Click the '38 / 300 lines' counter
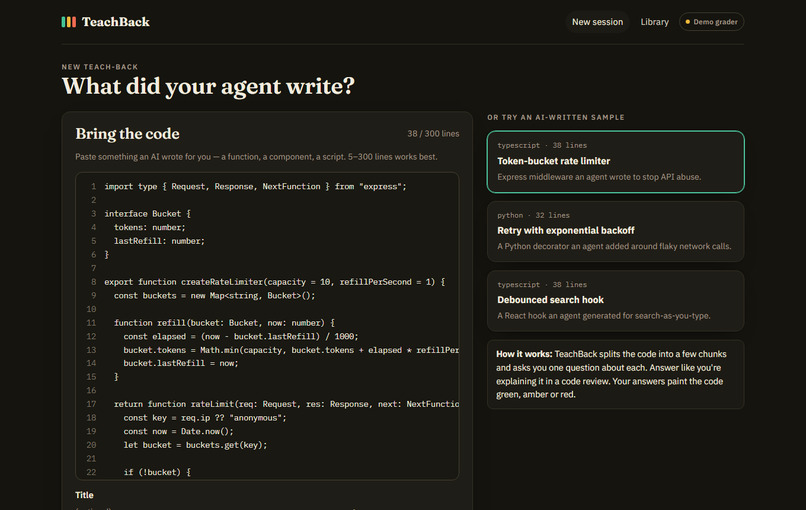This screenshot has height=510, width=806. point(433,134)
